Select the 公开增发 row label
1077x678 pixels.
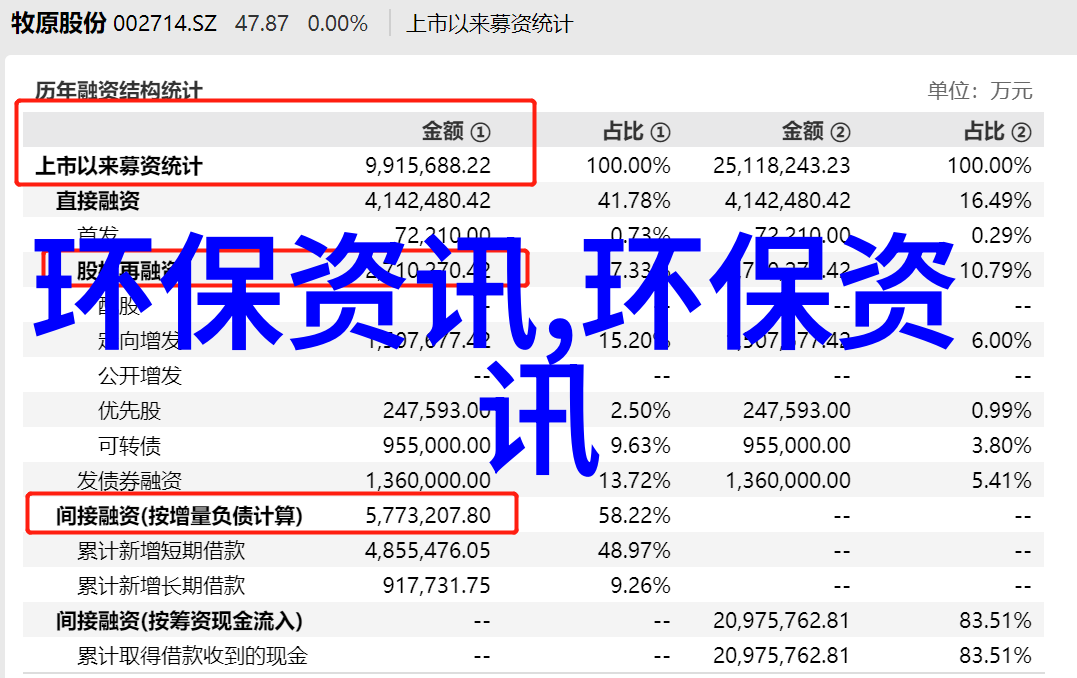(140, 376)
